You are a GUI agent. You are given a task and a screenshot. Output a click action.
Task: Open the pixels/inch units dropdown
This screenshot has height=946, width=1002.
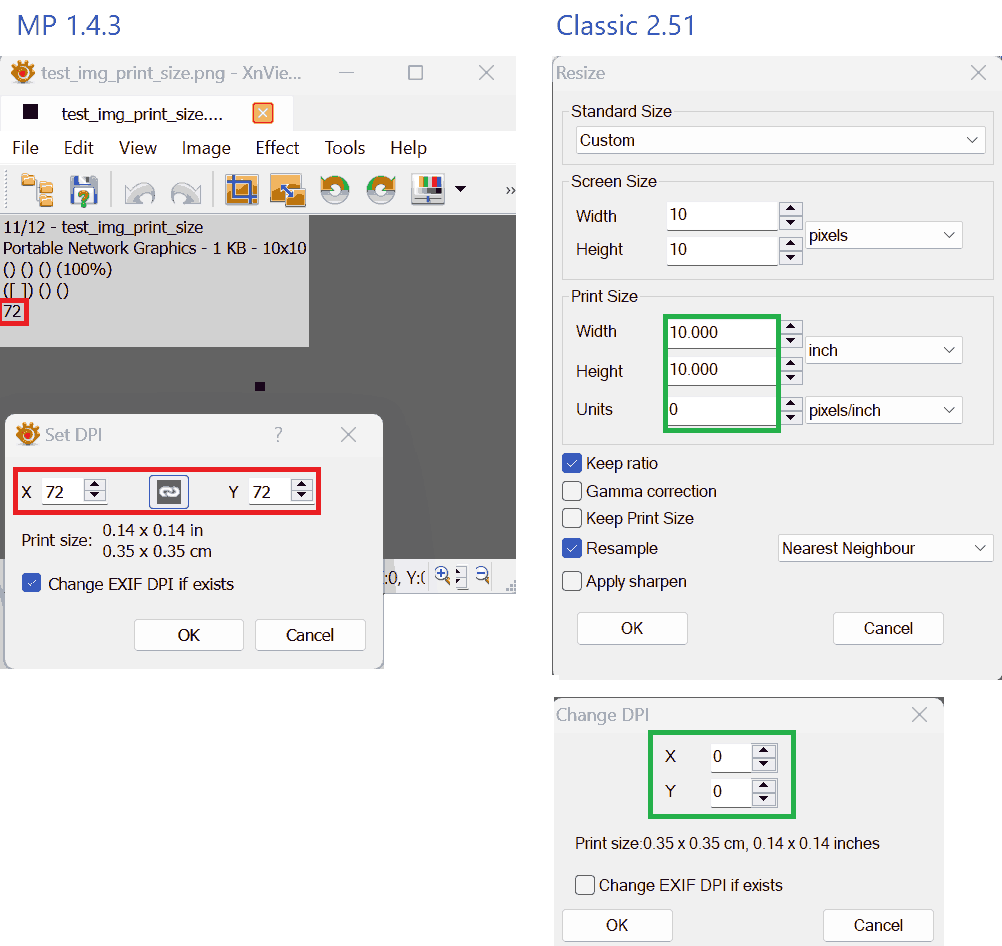pos(884,410)
